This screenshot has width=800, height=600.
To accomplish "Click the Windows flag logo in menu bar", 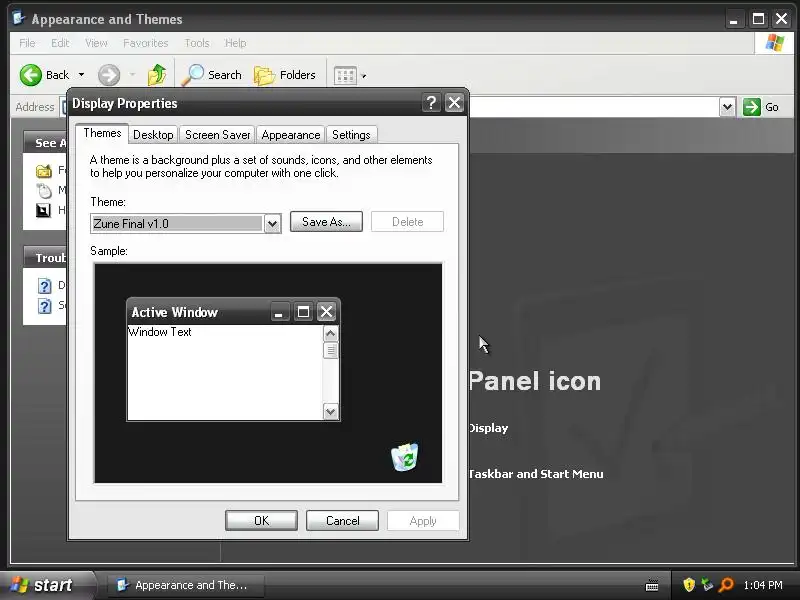I will [x=774, y=43].
